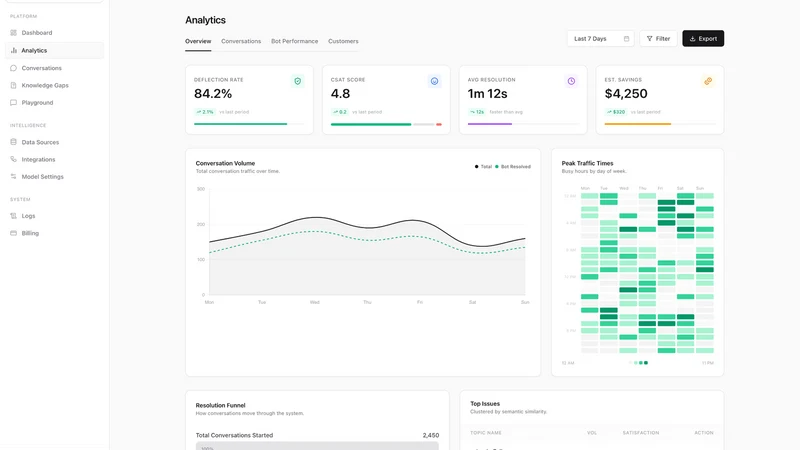Click the Model Settings sliders icon
The image size is (800, 450).
[x=13, y=177]
